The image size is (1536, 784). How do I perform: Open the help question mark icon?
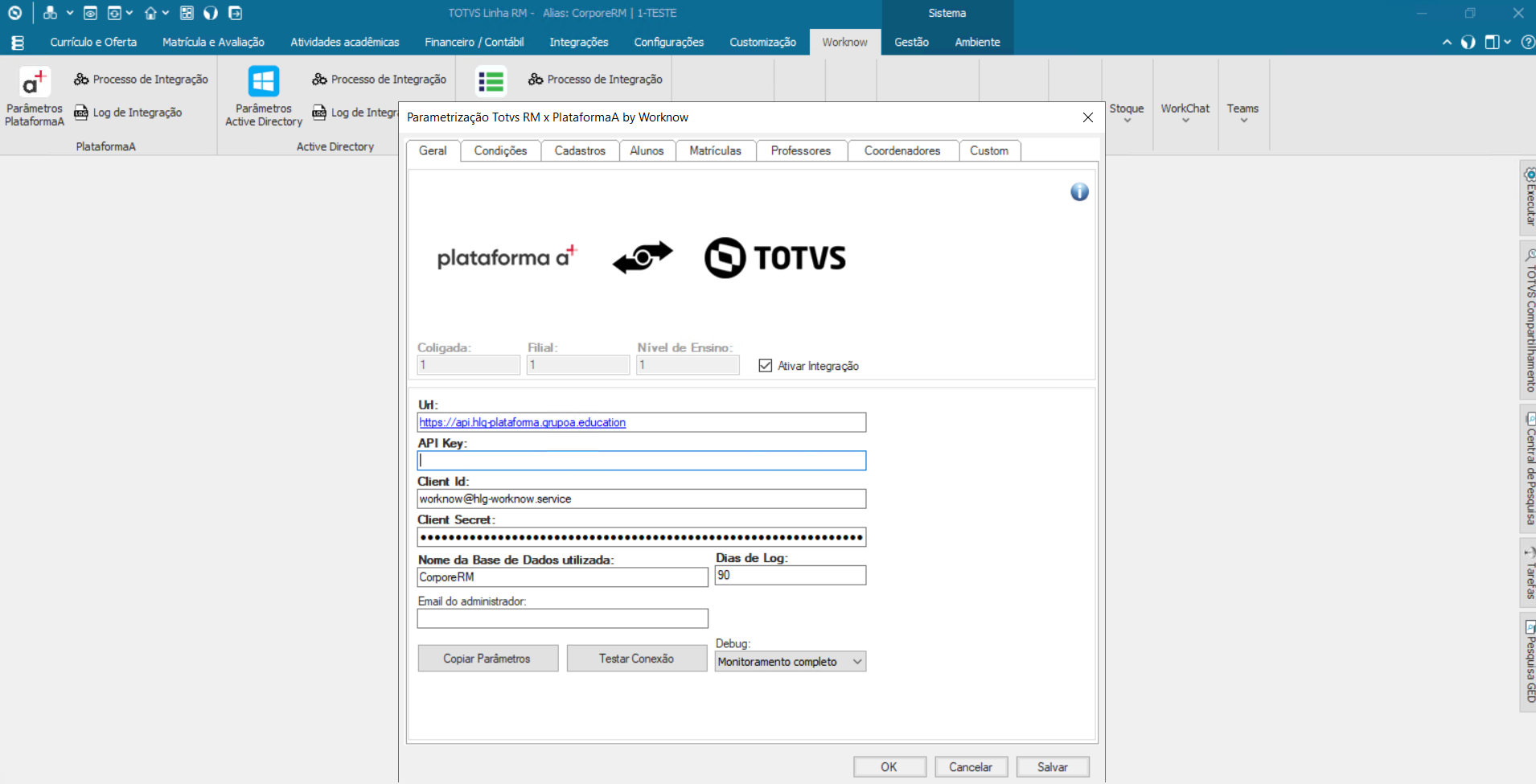[1528, 43]
